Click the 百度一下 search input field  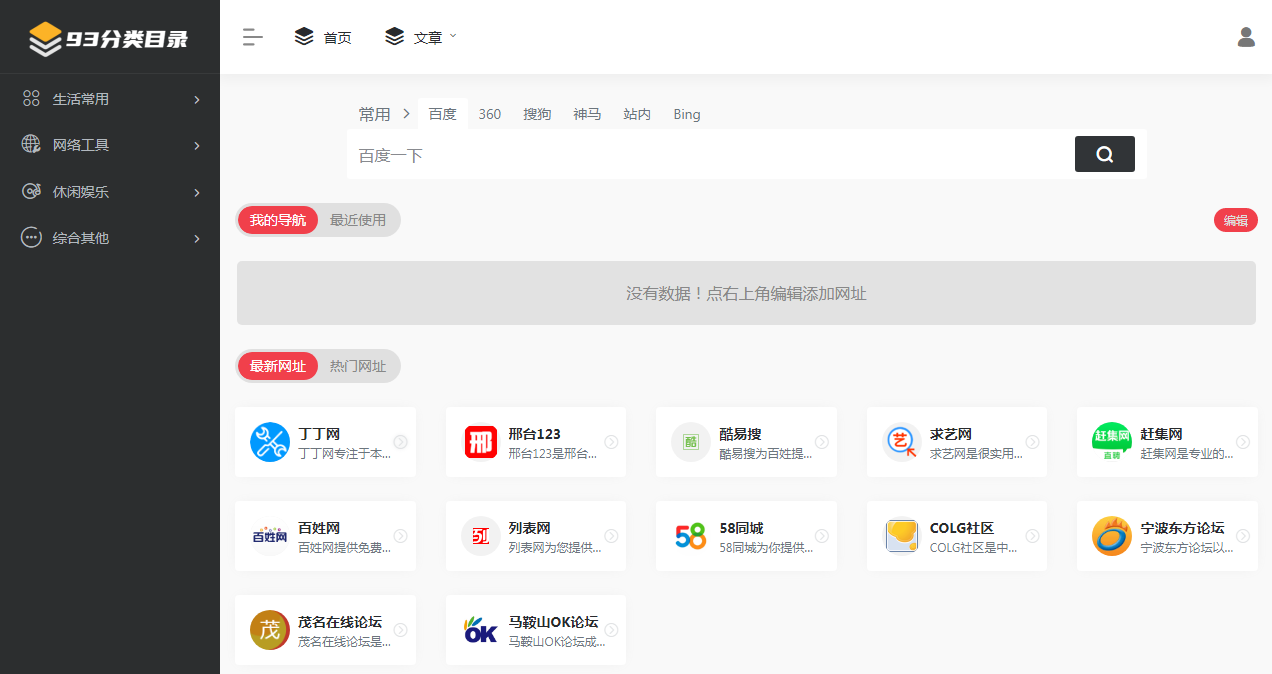[711, 155]
